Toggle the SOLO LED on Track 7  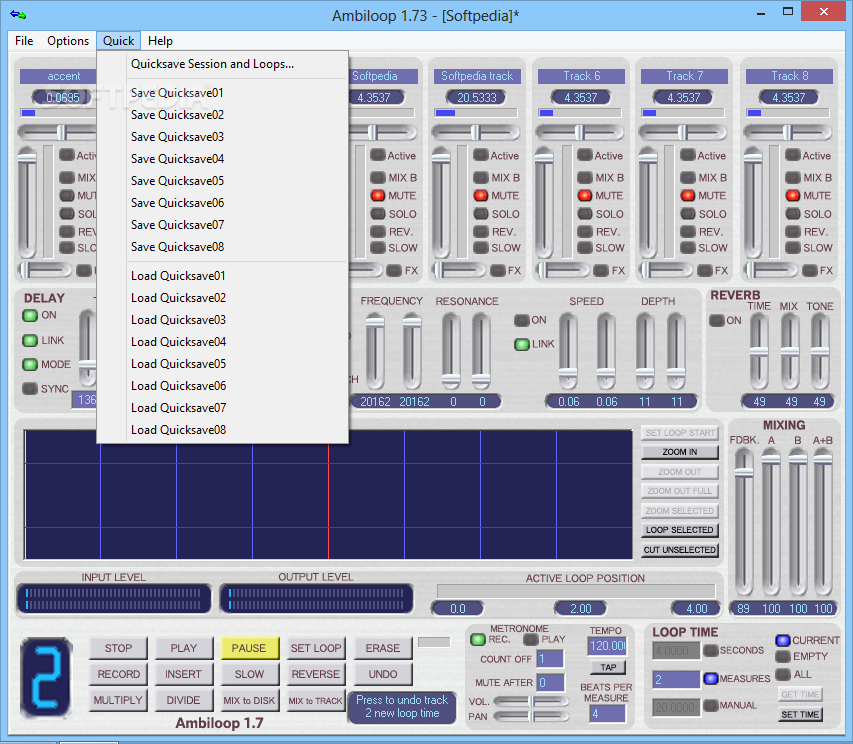[x=688, y=214]
